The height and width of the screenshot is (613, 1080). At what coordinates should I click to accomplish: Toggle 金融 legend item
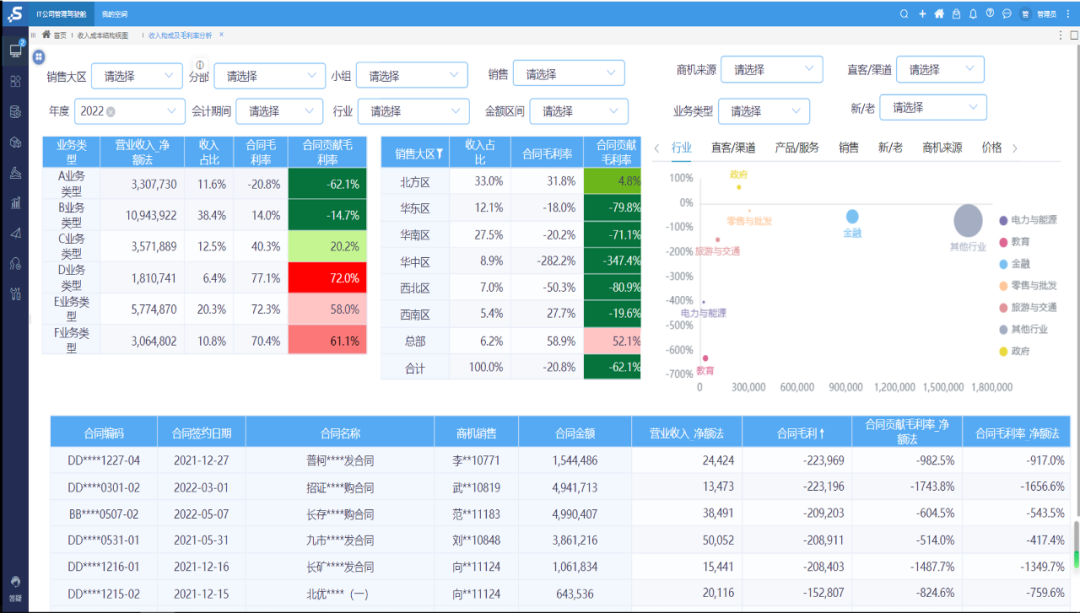(x=1015, y=264)
